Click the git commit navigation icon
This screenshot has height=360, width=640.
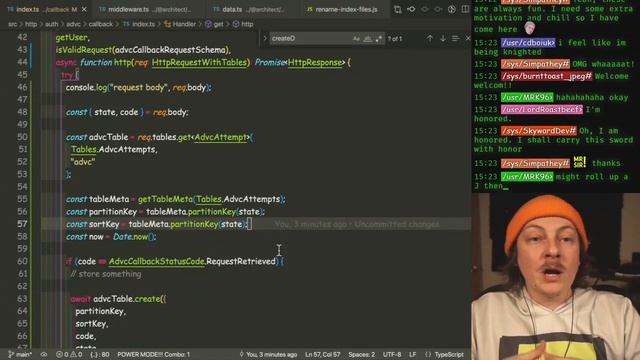(x=411, y=9)
